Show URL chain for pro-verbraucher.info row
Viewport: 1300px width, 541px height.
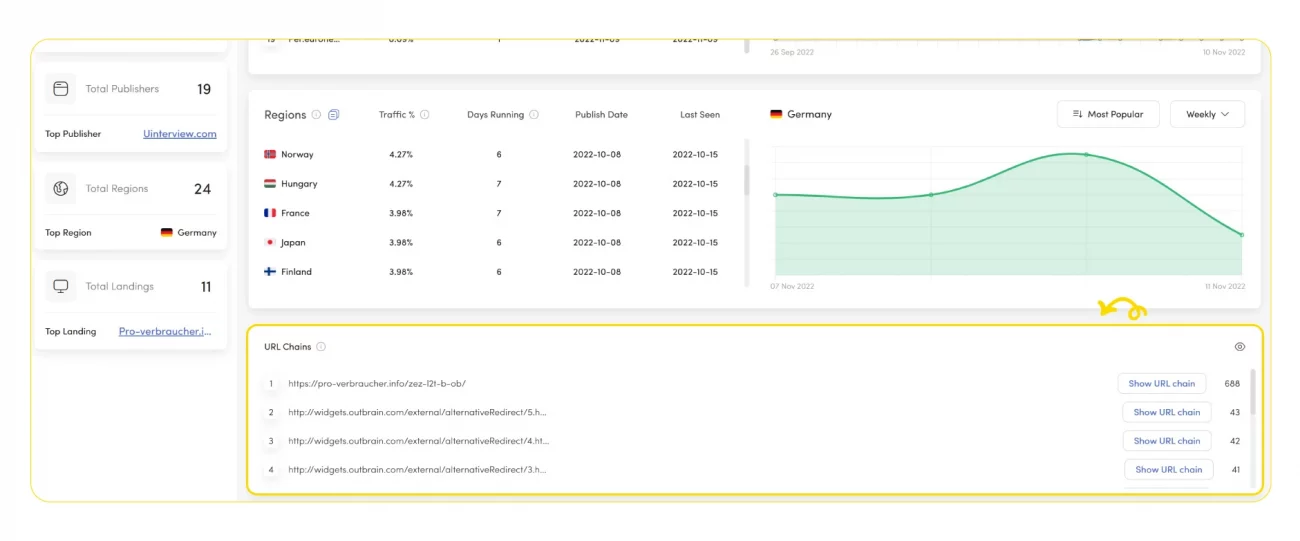(x=1162, y=384)
